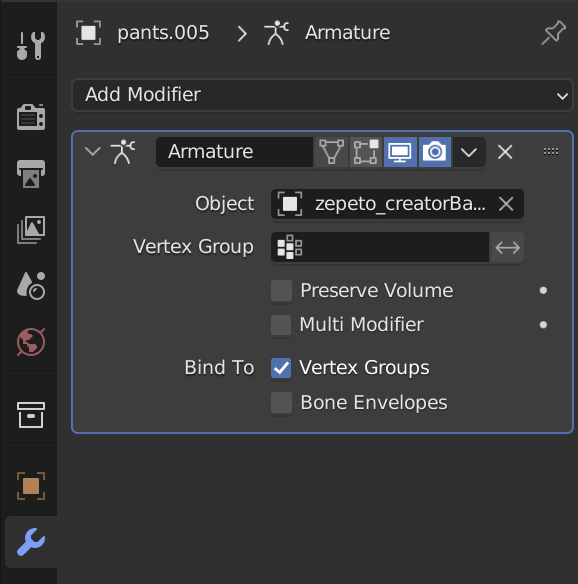578x584 pixels.
Task: Remove the Armature modifier
Action: pyautogui.click(x=505, y=152)
